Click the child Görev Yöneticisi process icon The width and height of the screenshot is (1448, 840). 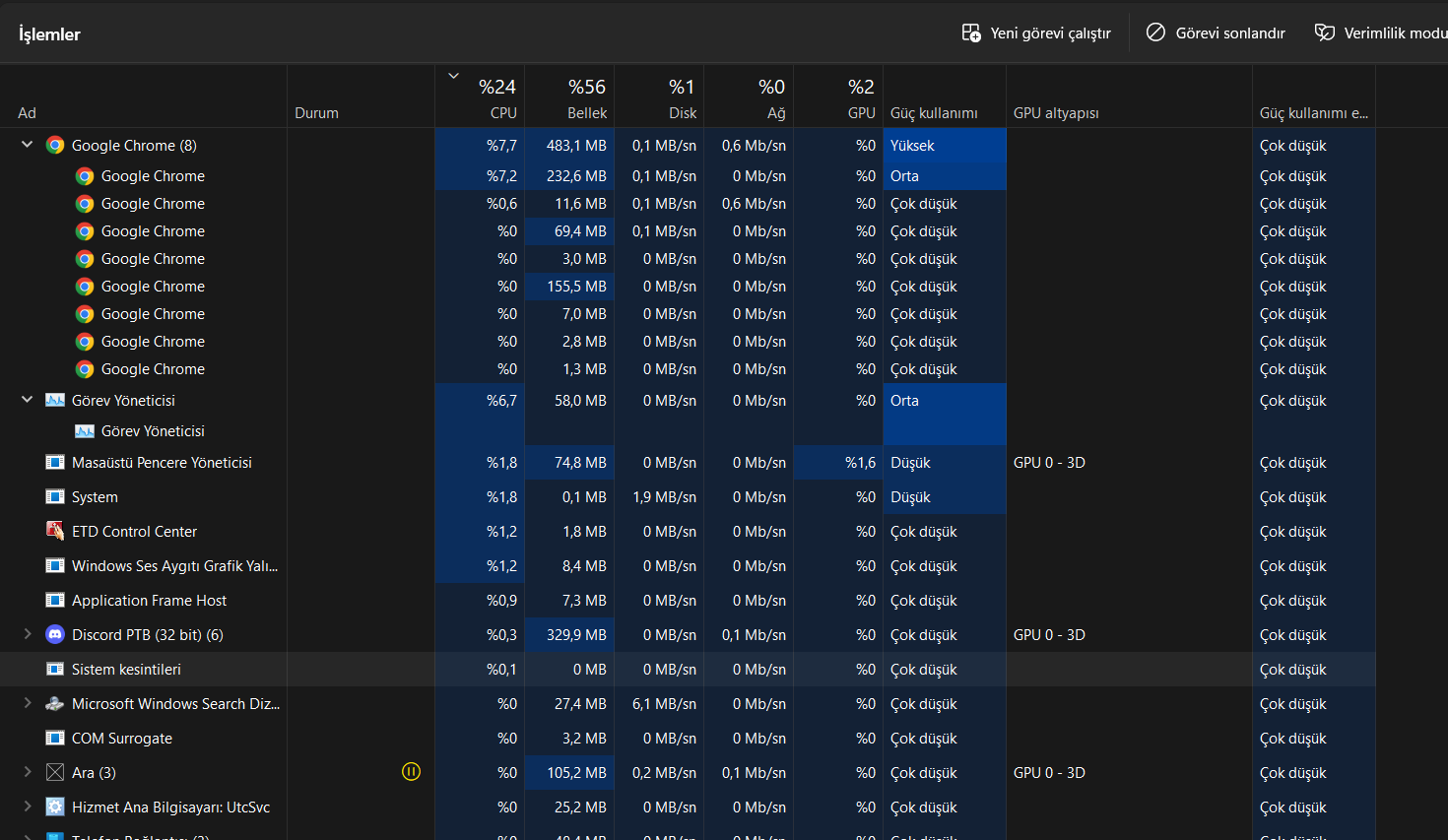(85, 431)
